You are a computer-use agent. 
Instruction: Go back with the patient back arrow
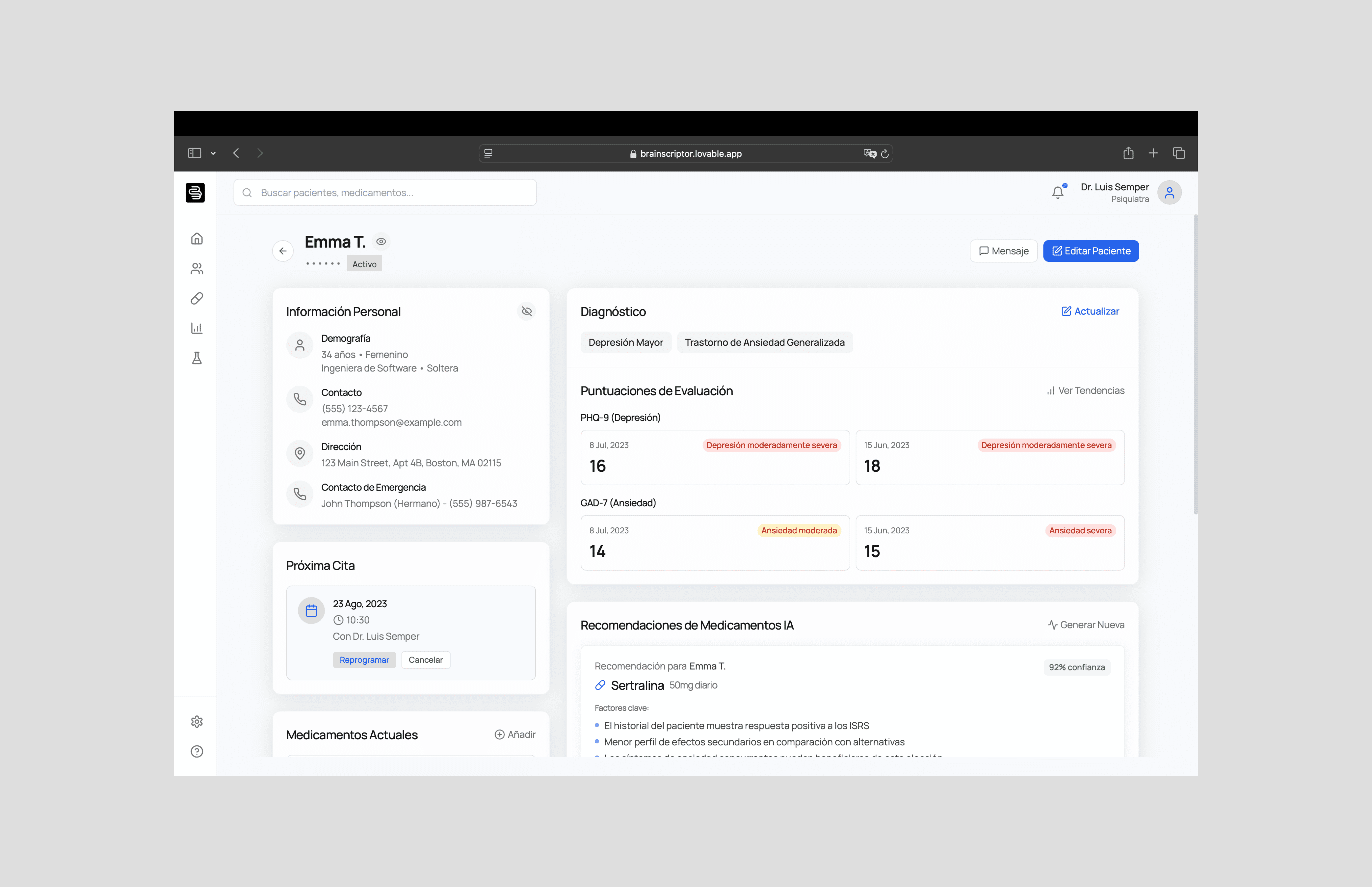[283, 251]
